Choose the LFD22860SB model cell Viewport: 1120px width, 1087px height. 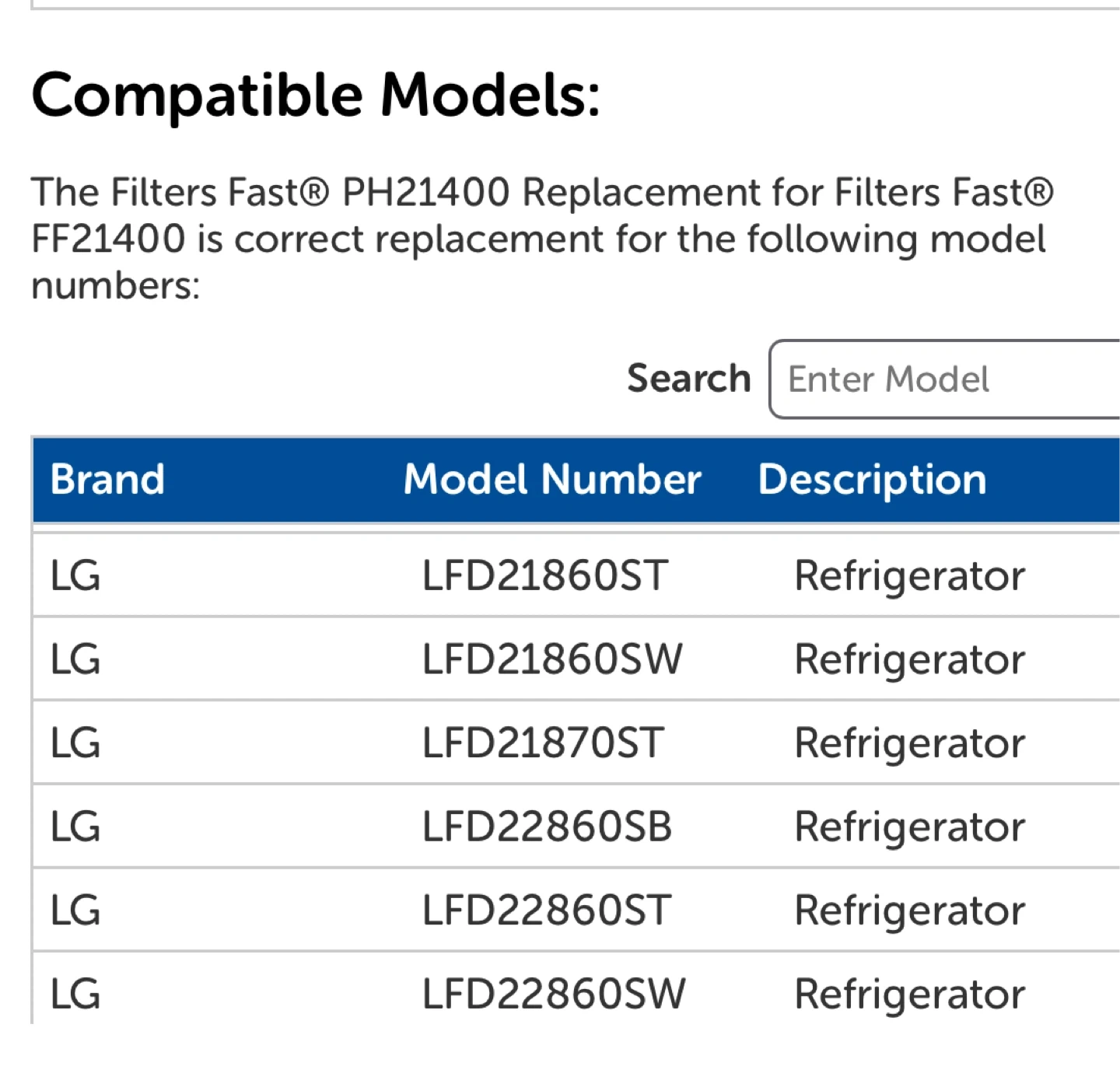(x=546, y=827)
